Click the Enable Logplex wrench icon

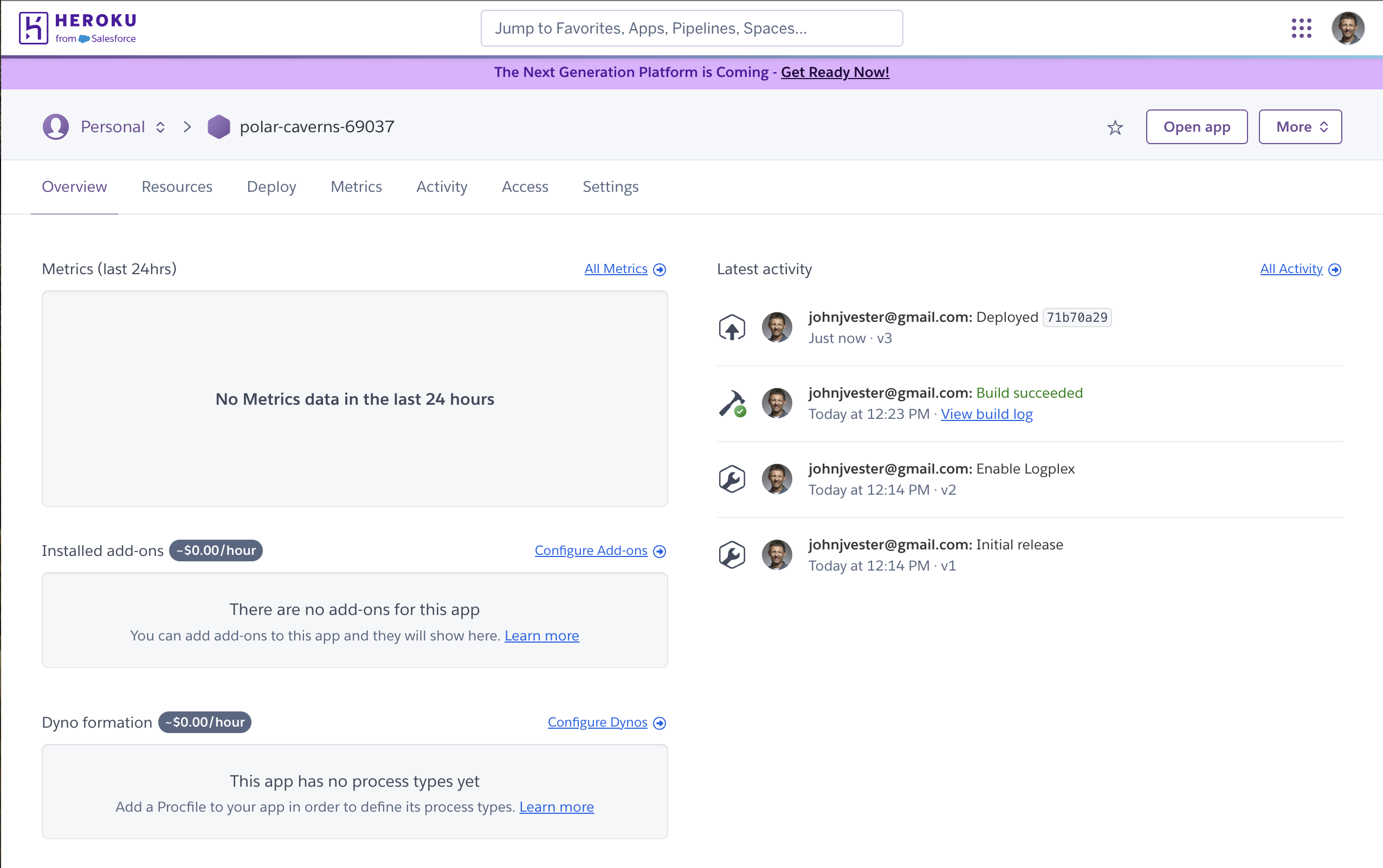tap(732, 480)
